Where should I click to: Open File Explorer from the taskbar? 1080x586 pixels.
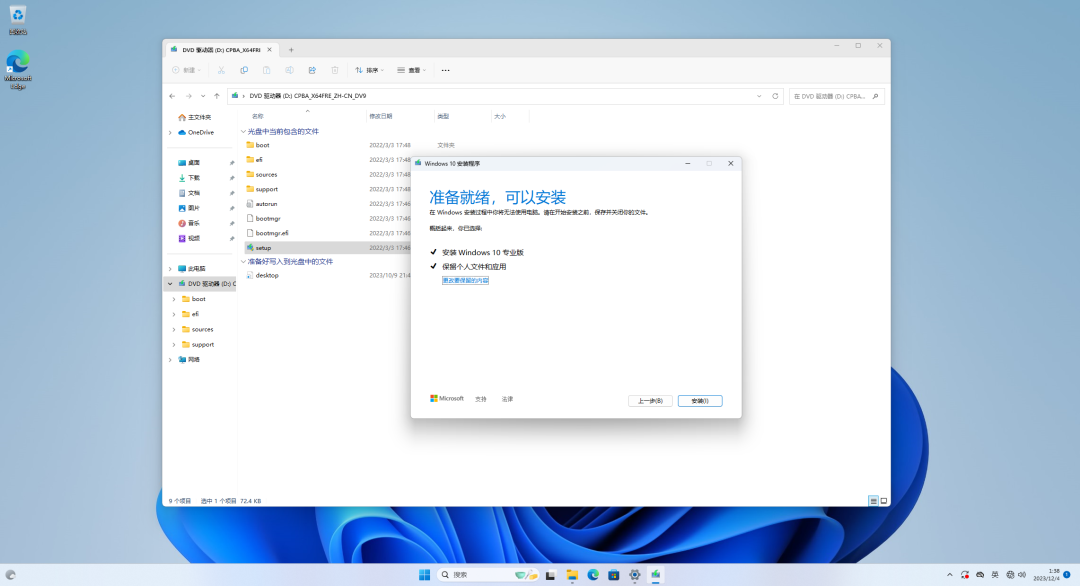coord(572,575)
